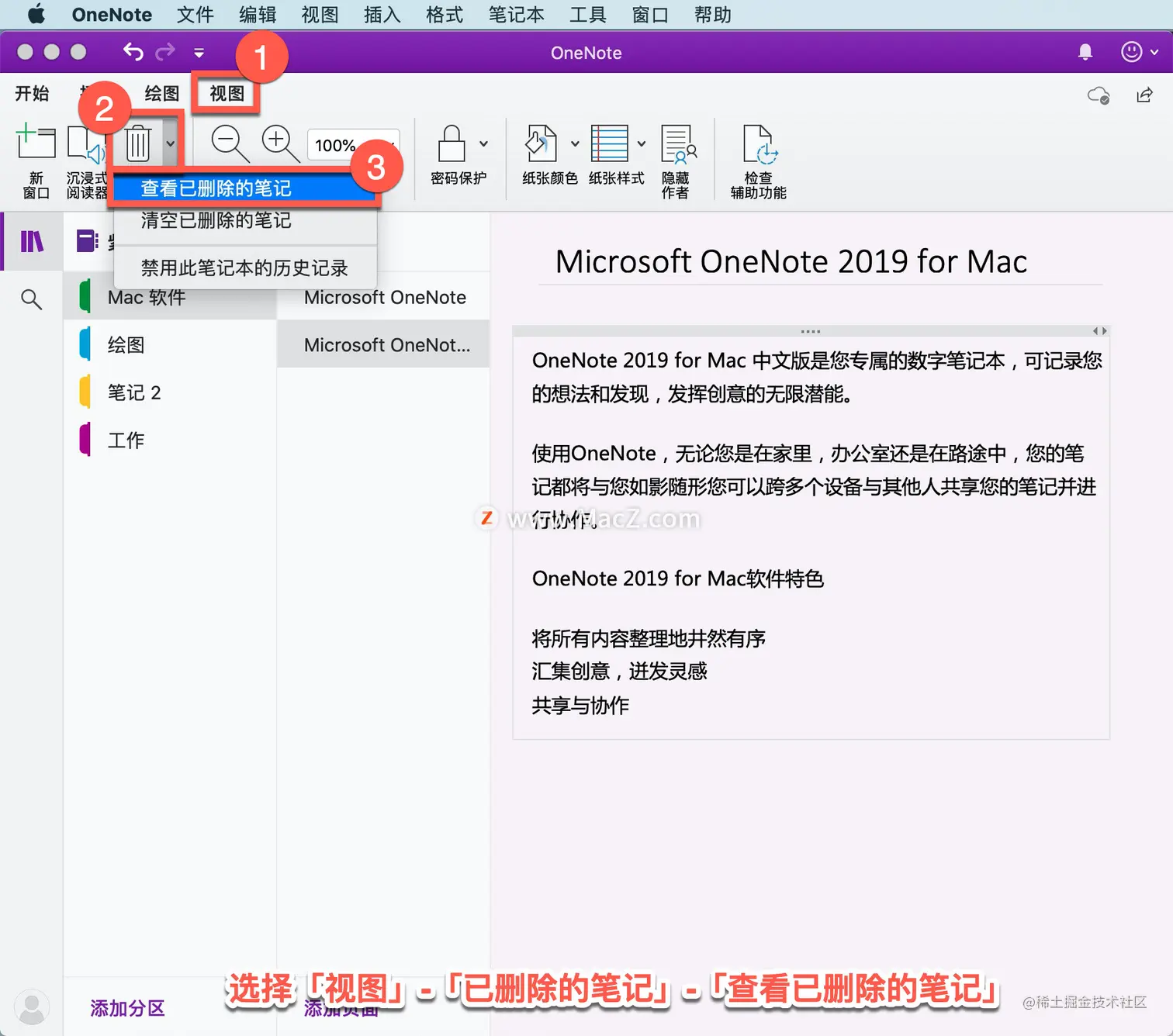
Task: Click 添加分区 to add a section
Action: [127, 1008]
